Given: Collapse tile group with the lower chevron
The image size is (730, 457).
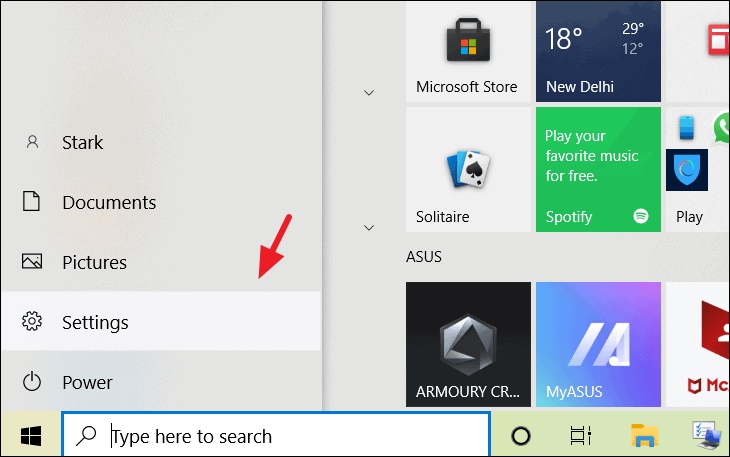Looking at the screenshot, I should (369, 228).
